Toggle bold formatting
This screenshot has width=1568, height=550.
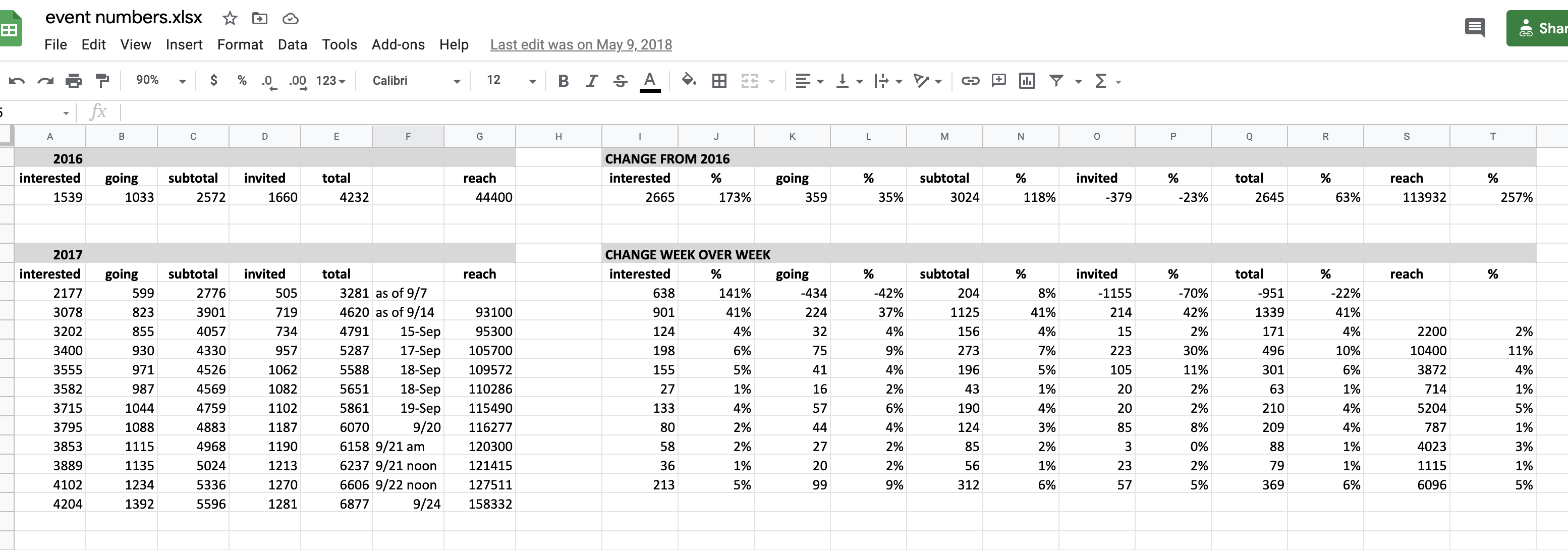pyautogui.click(x=563, y=80)
